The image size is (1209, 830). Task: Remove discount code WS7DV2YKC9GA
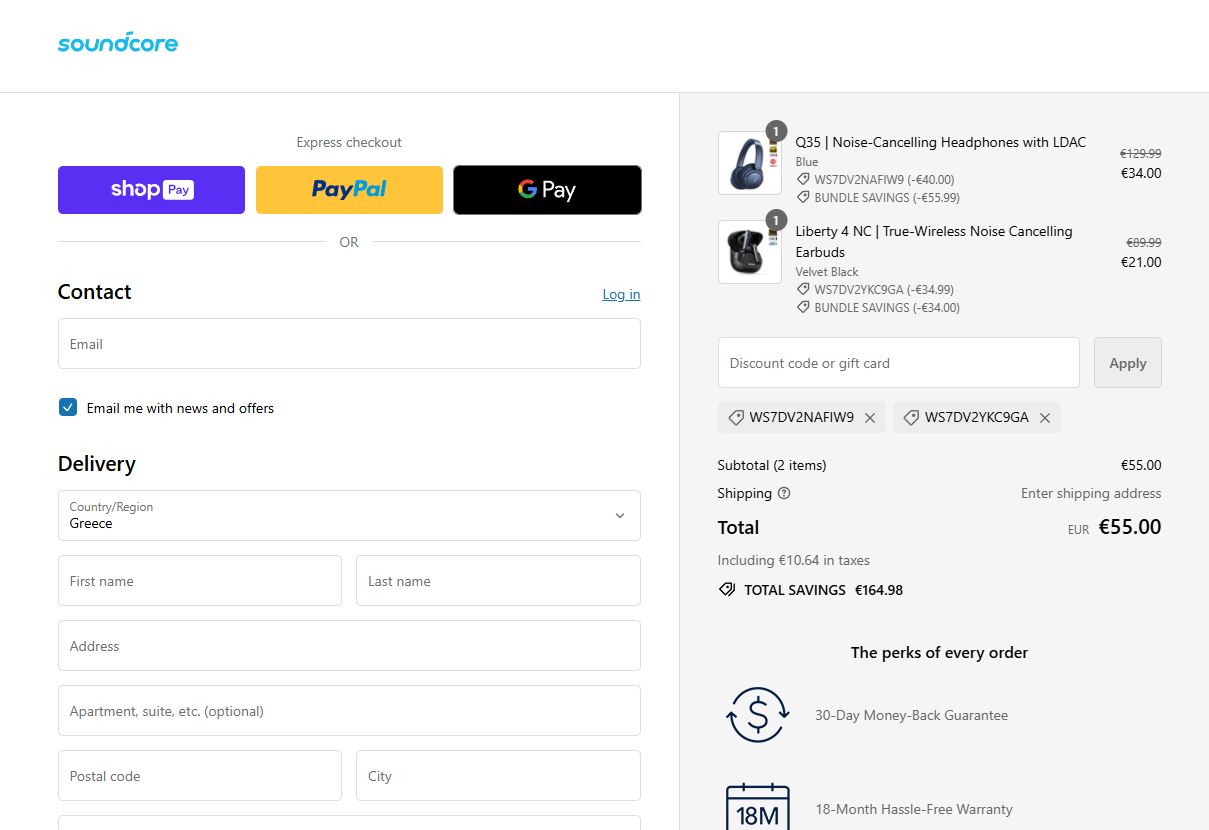(1045, 418)
